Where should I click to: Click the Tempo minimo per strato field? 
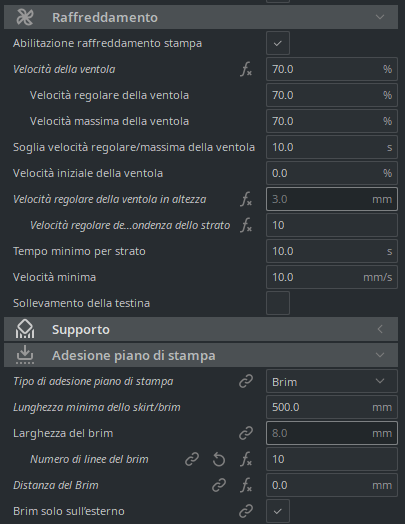(332, 251)
